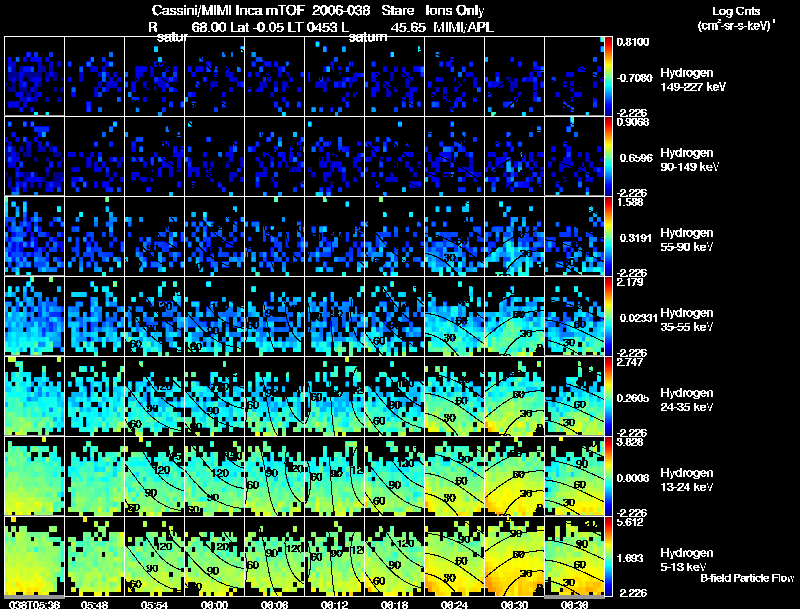The width and height of the screenshot is (800, 609).
Task: Click the '06:30' time label
Action: pos(514,604)
